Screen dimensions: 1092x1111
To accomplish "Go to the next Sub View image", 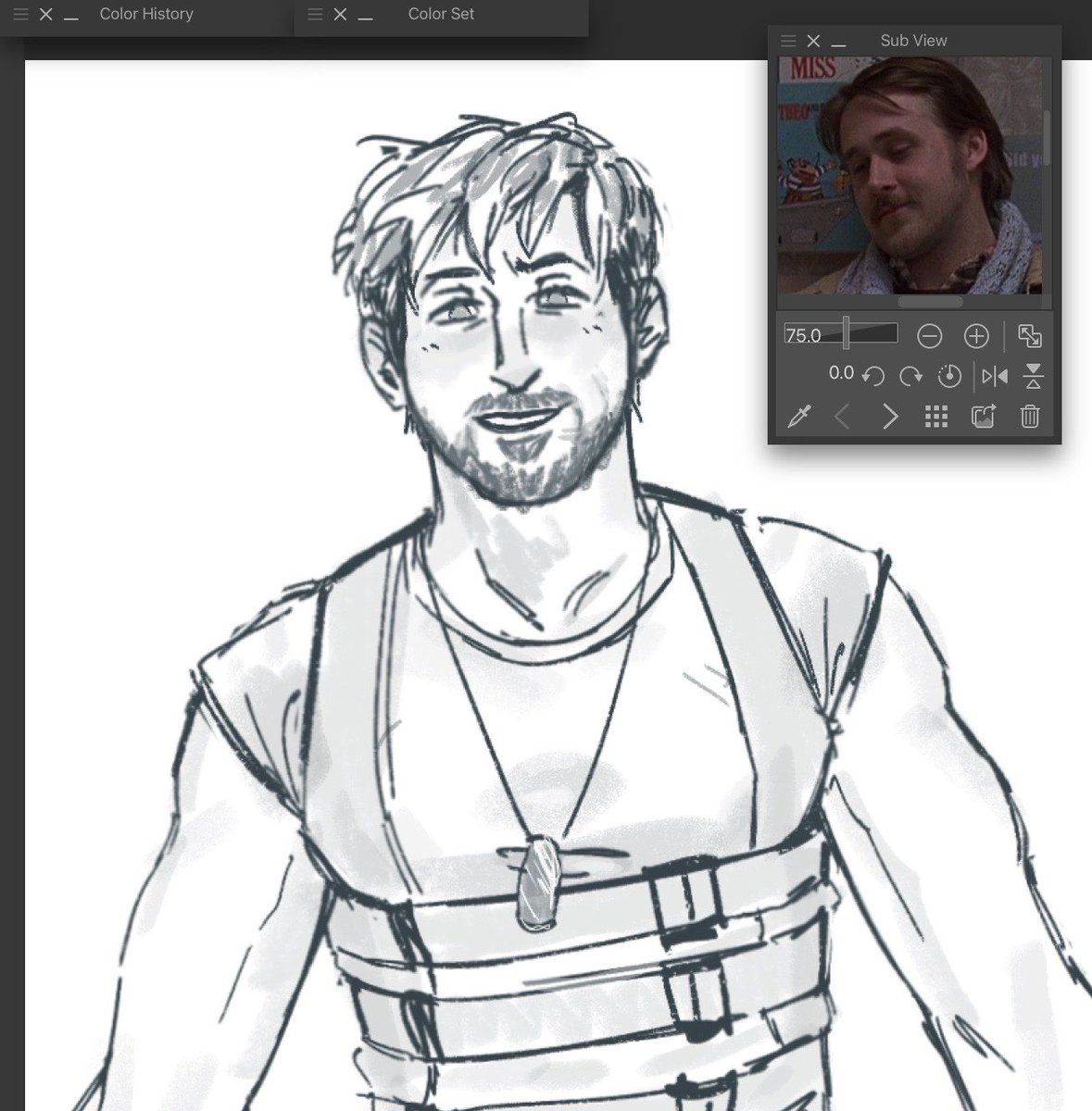I will (890, 417).
